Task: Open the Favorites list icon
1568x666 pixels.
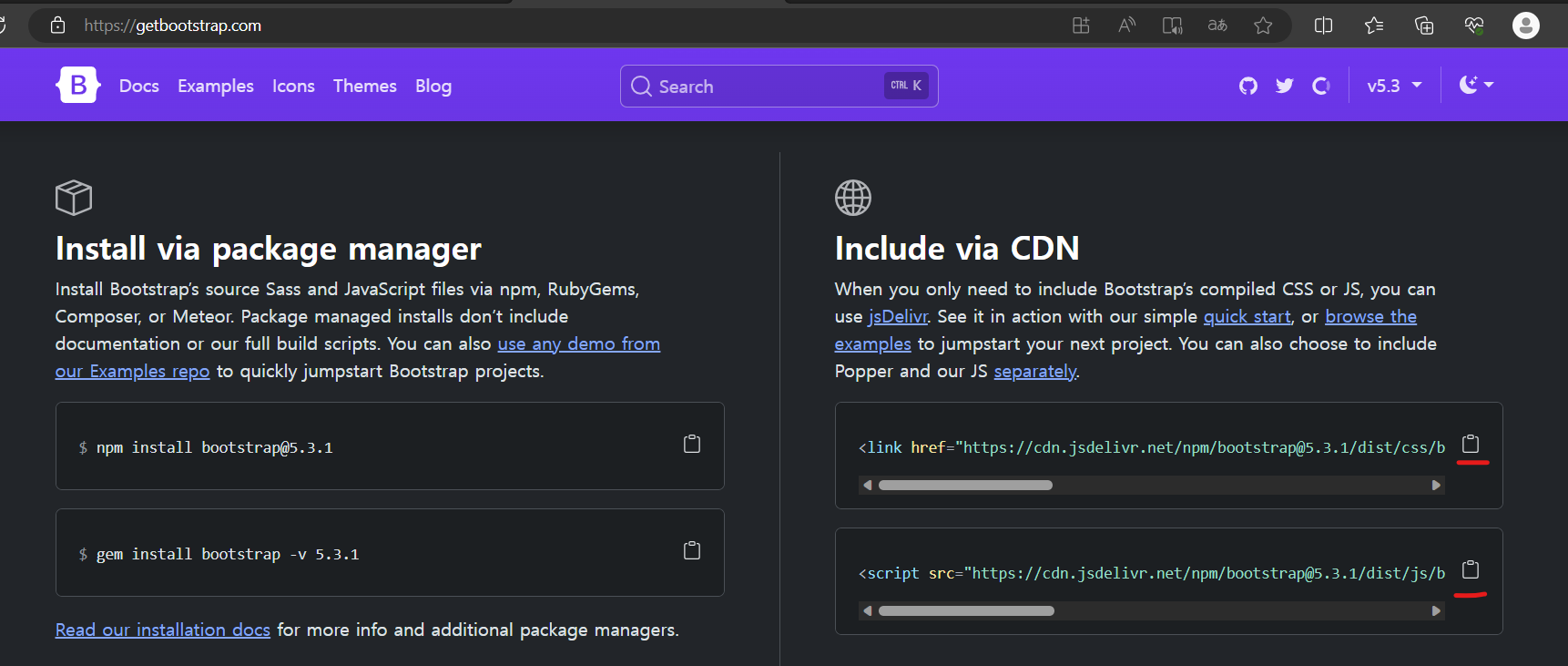Action: [1374, 26]
